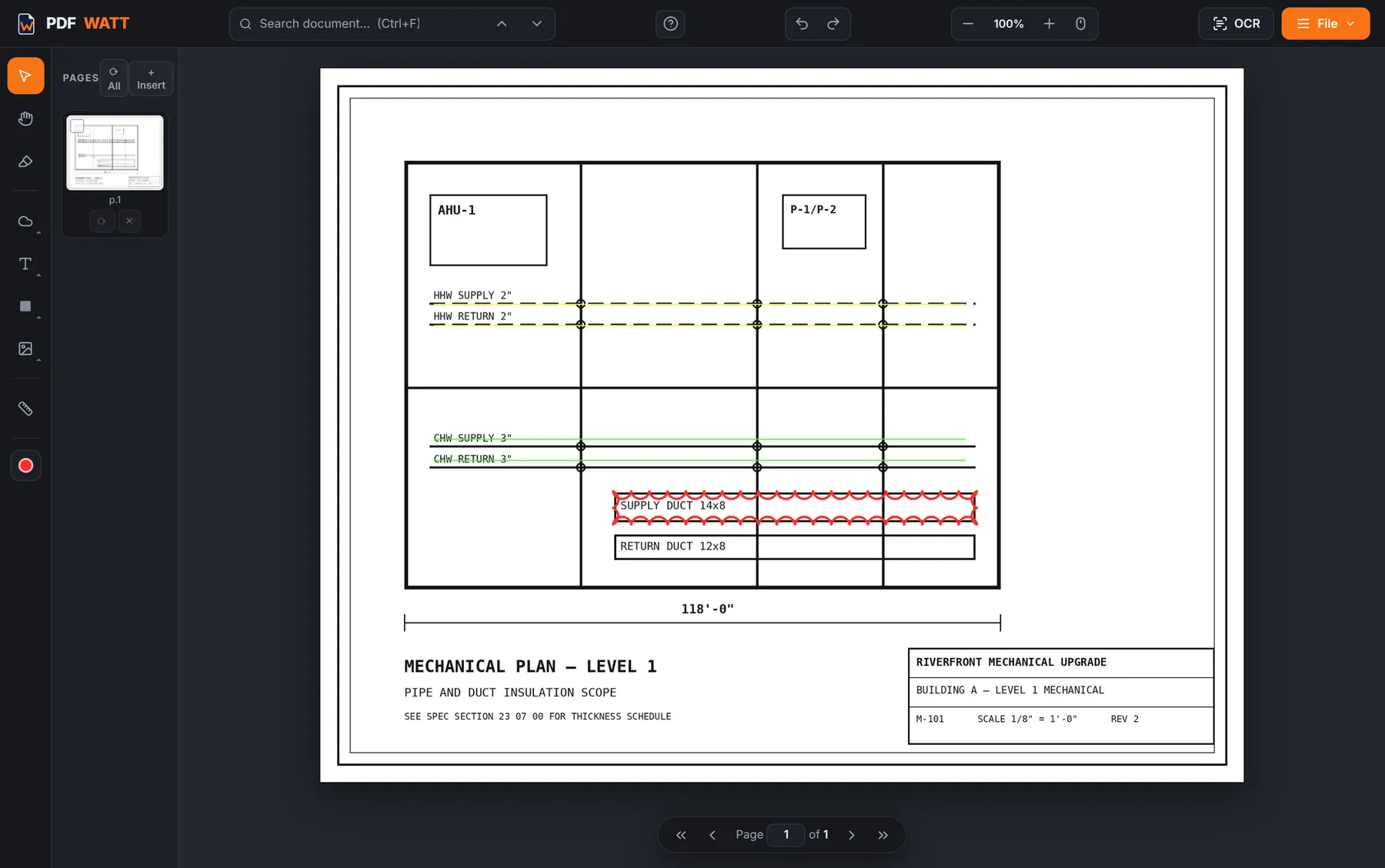Tick the checkbox on page 1 thumbnail
The height and width of the screenshot is (868, 1385).
click(x=77, y=126)
